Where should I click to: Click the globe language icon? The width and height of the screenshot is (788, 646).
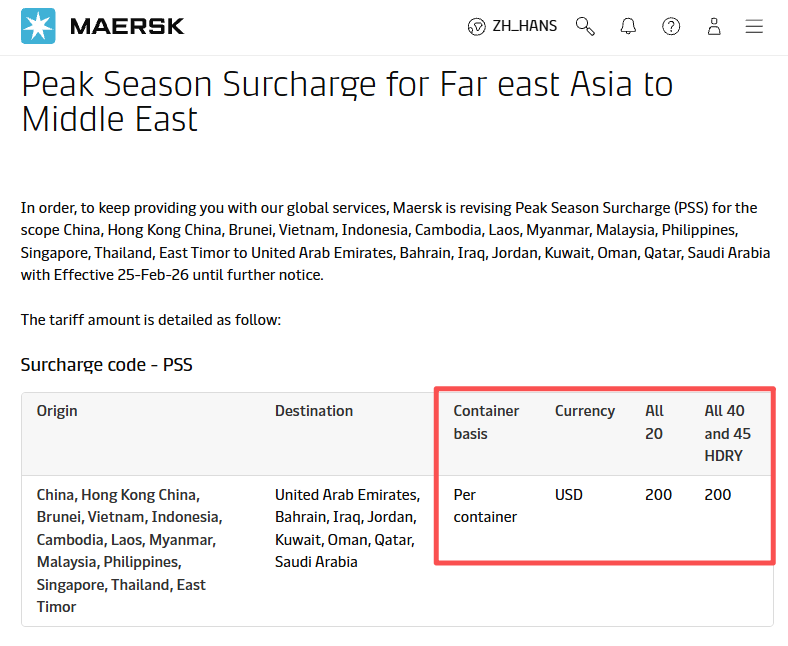[477, 27]
